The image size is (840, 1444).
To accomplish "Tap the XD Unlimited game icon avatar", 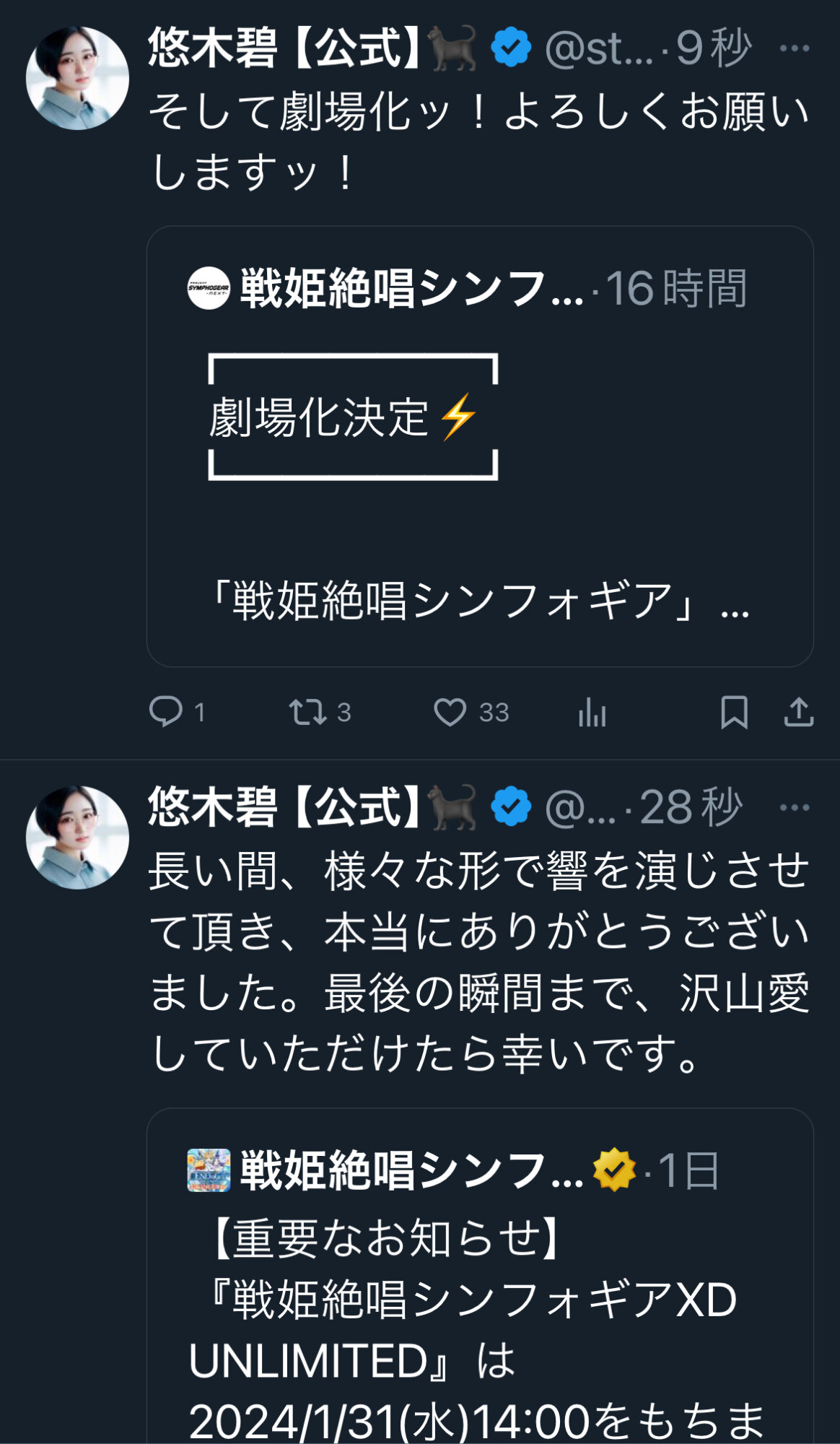I will (x=209, y=1170).
